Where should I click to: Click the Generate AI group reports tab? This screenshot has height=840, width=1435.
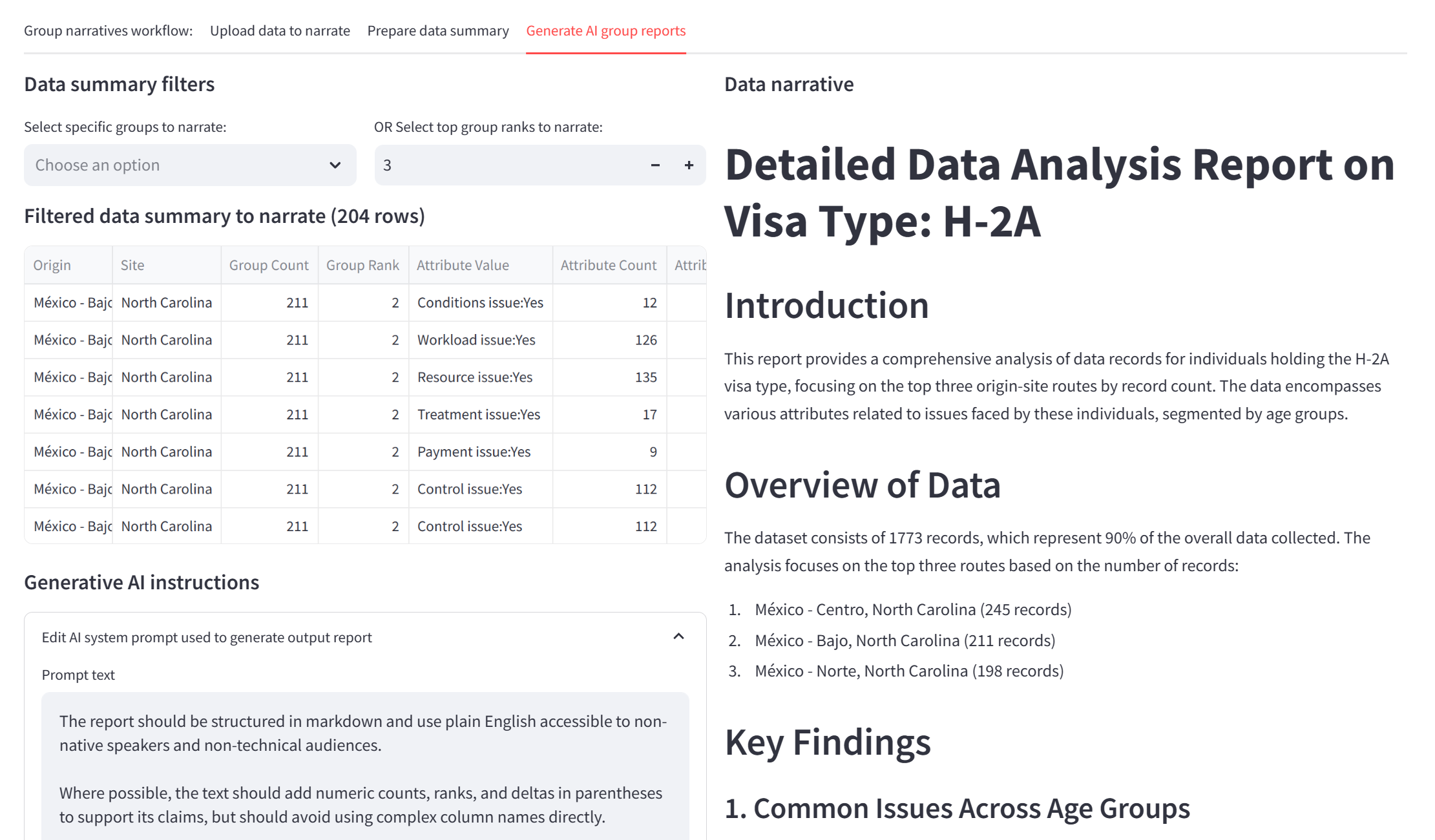pyautogui.click(x=606, y=30)
